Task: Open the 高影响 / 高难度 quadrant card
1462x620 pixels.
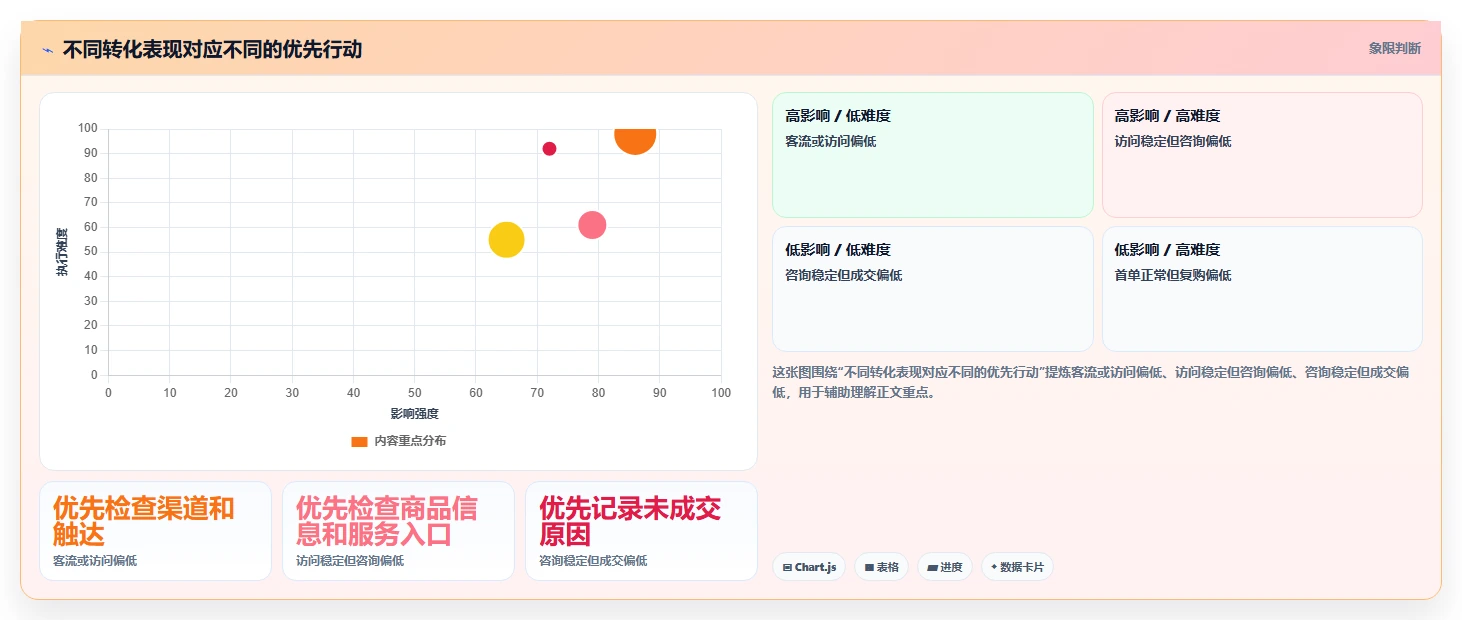Action: pyautogui.click(x=1262, y=155)
